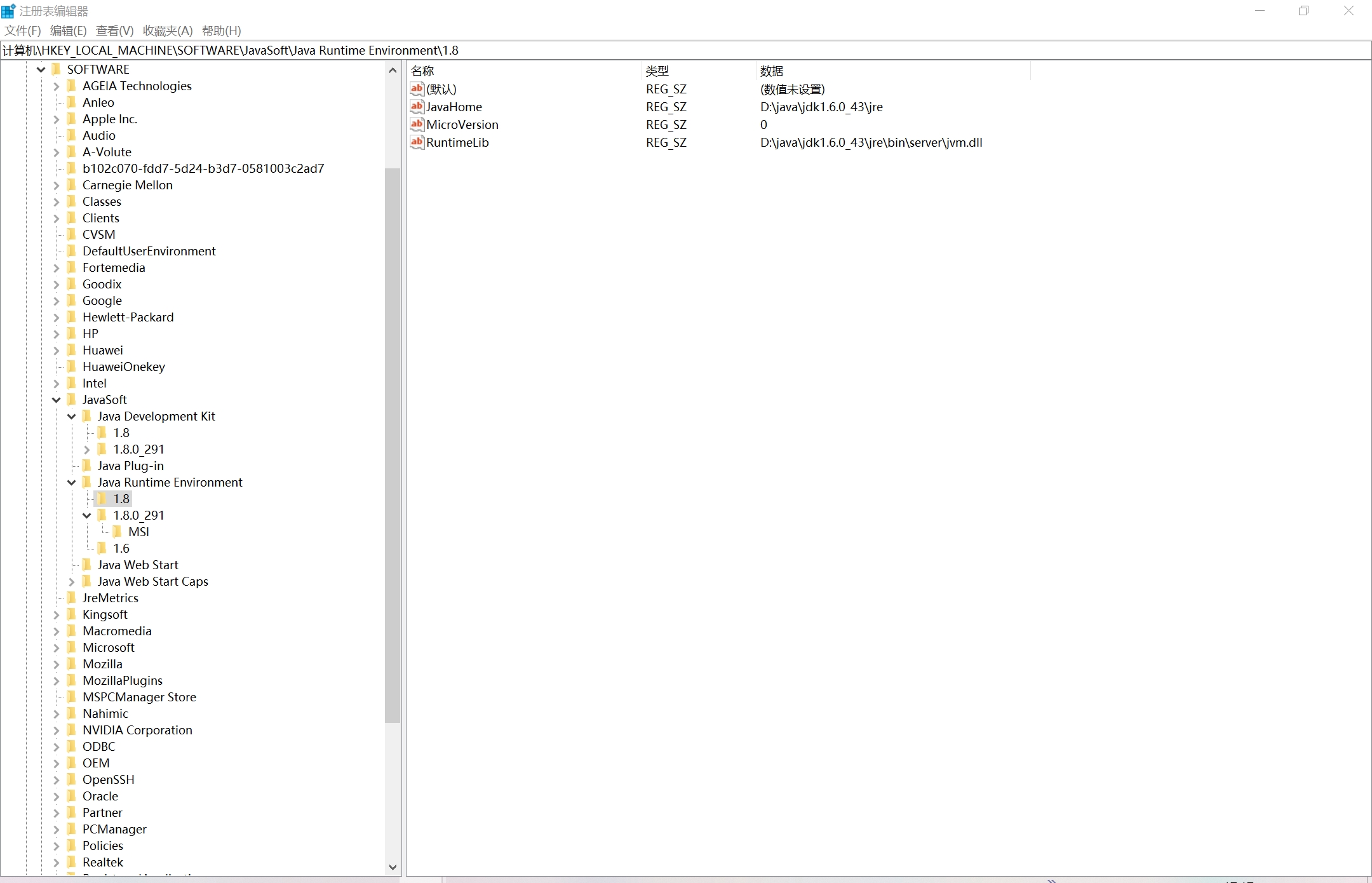Open the 收藏夹(A) menu

tap(167, 30)
